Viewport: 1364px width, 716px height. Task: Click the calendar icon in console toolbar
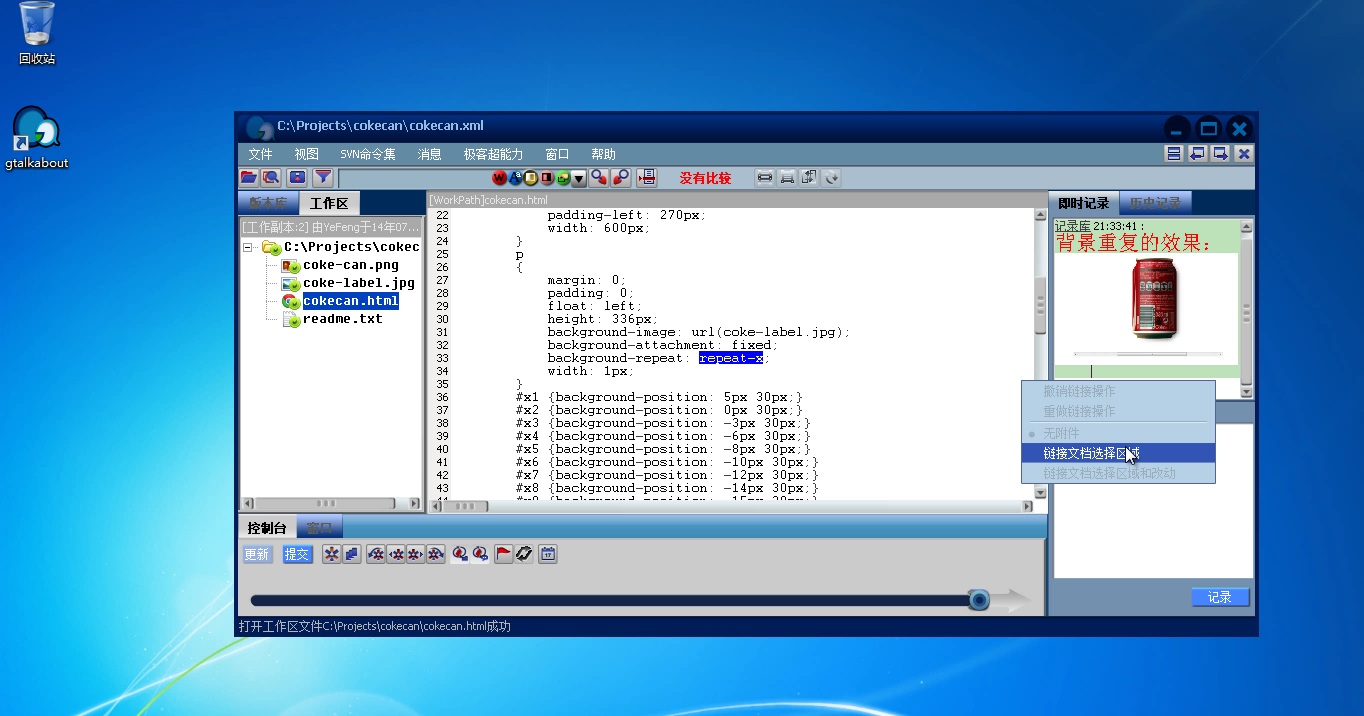point(548,554)
